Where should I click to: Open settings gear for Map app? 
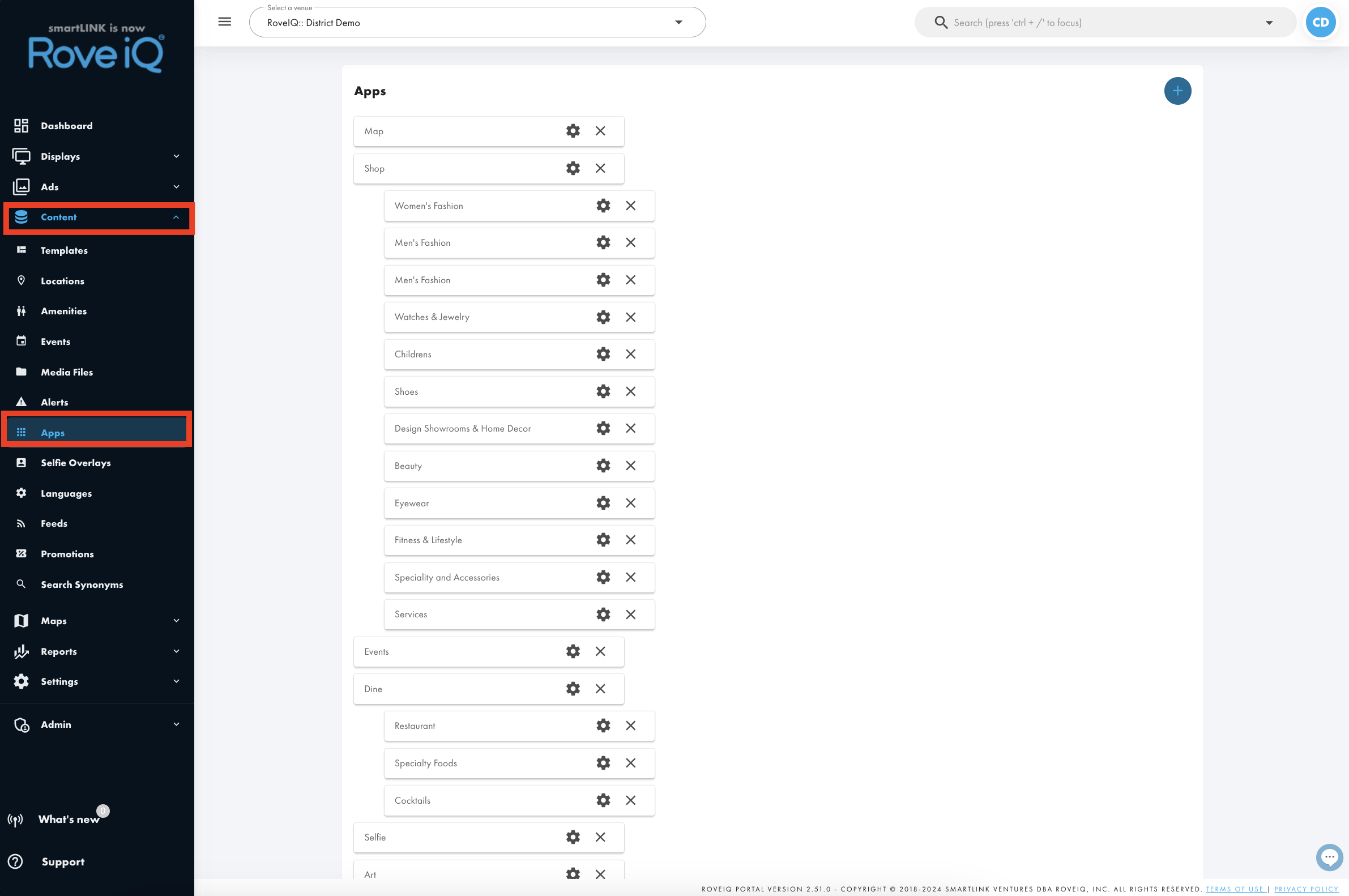(573, 131)
